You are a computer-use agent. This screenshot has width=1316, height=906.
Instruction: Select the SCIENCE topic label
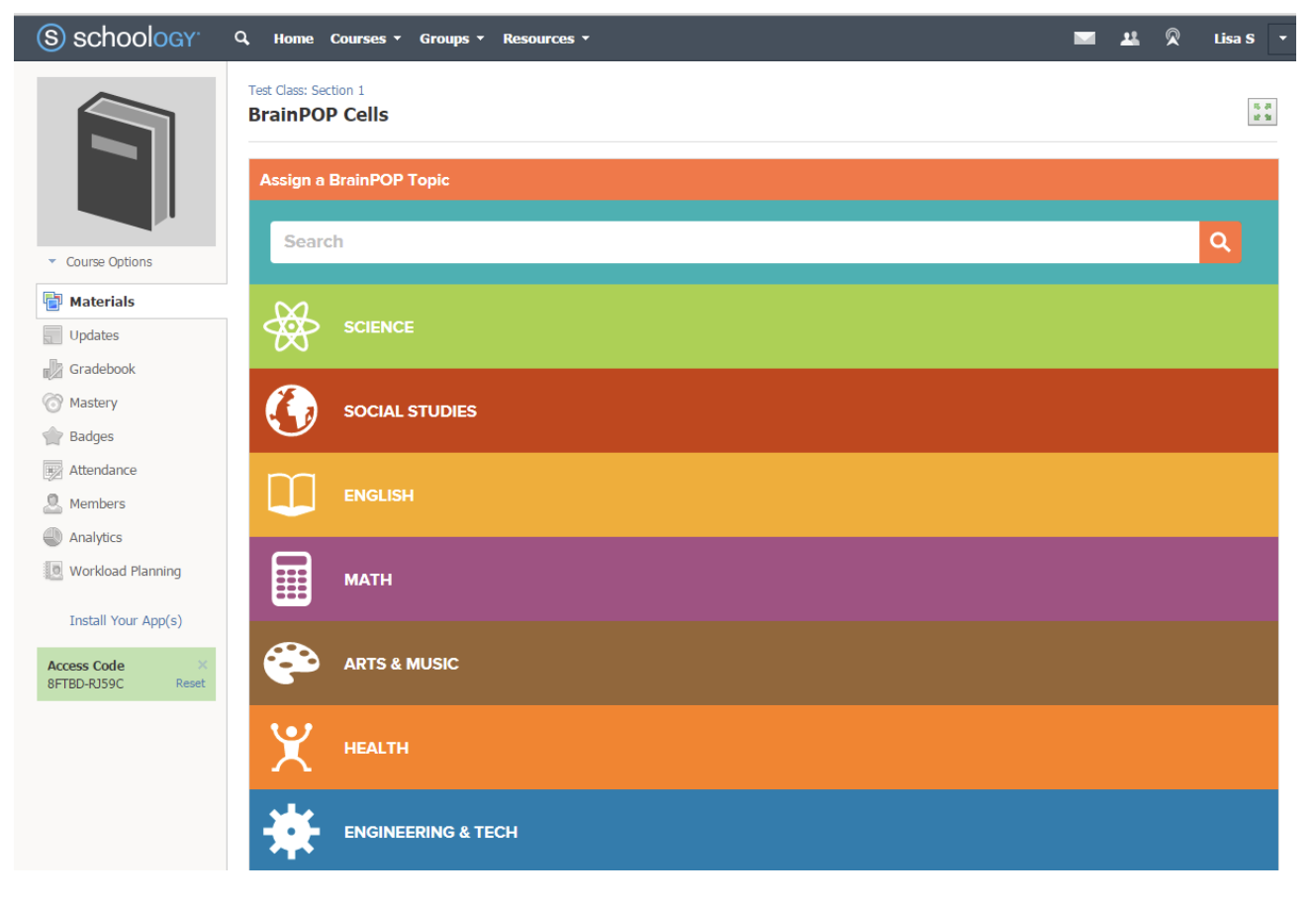tap(379, 326)
